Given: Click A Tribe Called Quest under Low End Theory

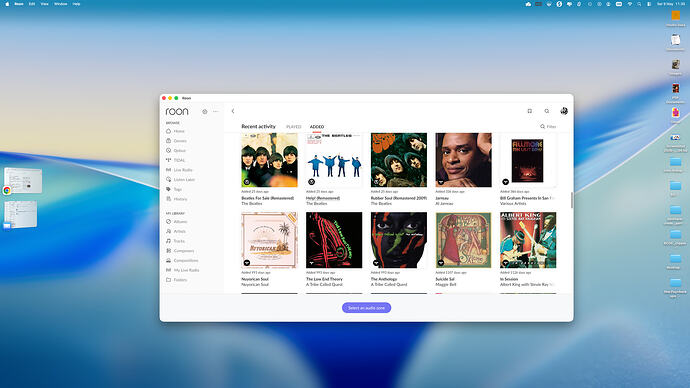Looking at the screenshot, I should click(x=324, y=285).
